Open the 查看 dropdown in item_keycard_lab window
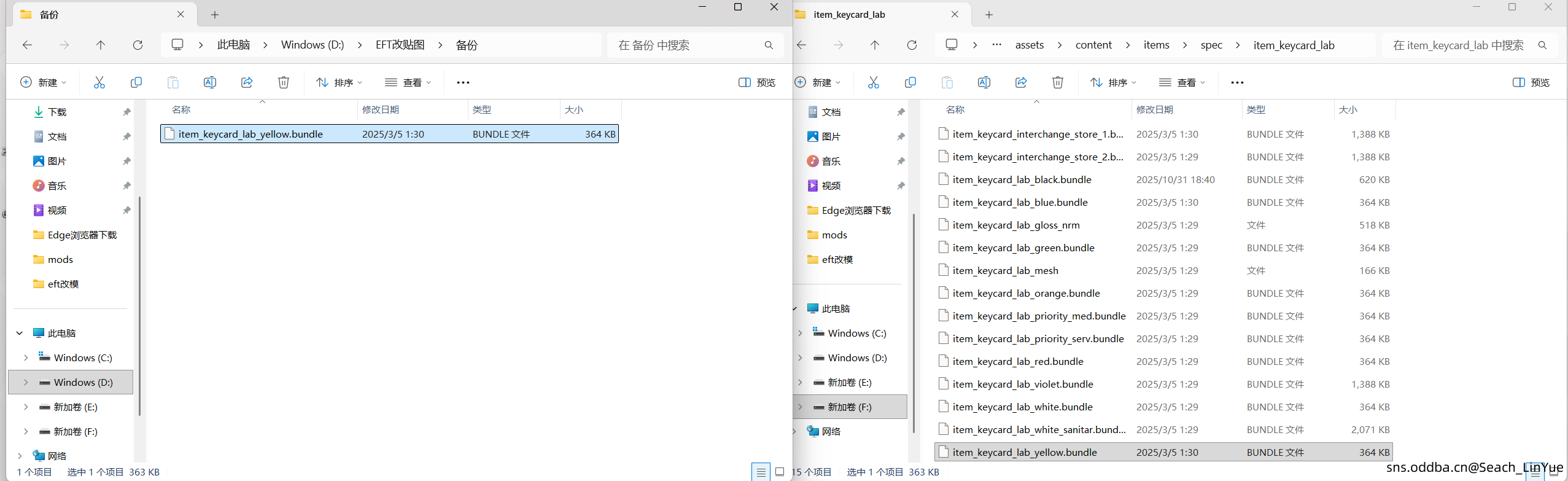 1182,82
